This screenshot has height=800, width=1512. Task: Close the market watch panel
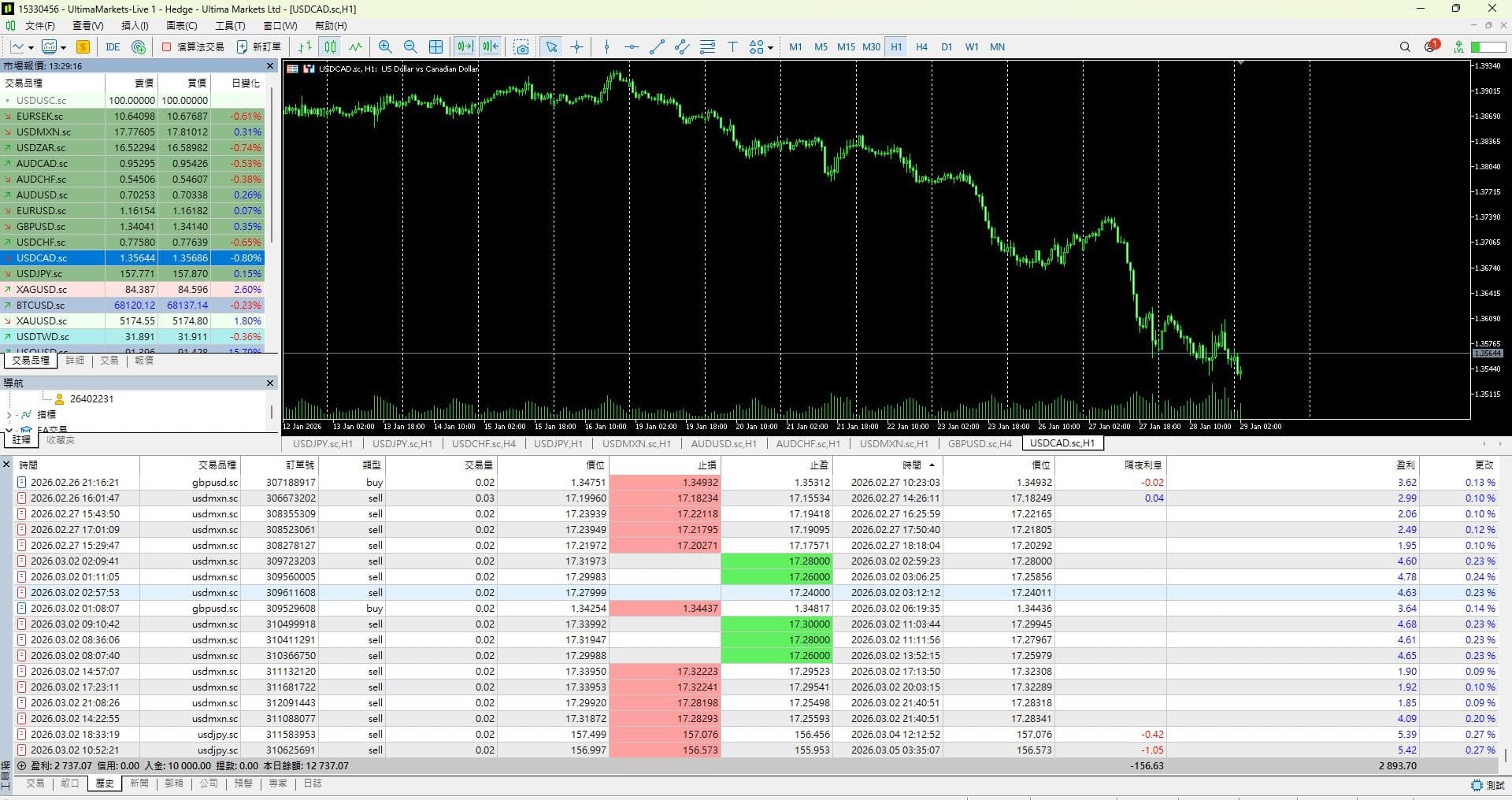(270, 66)
